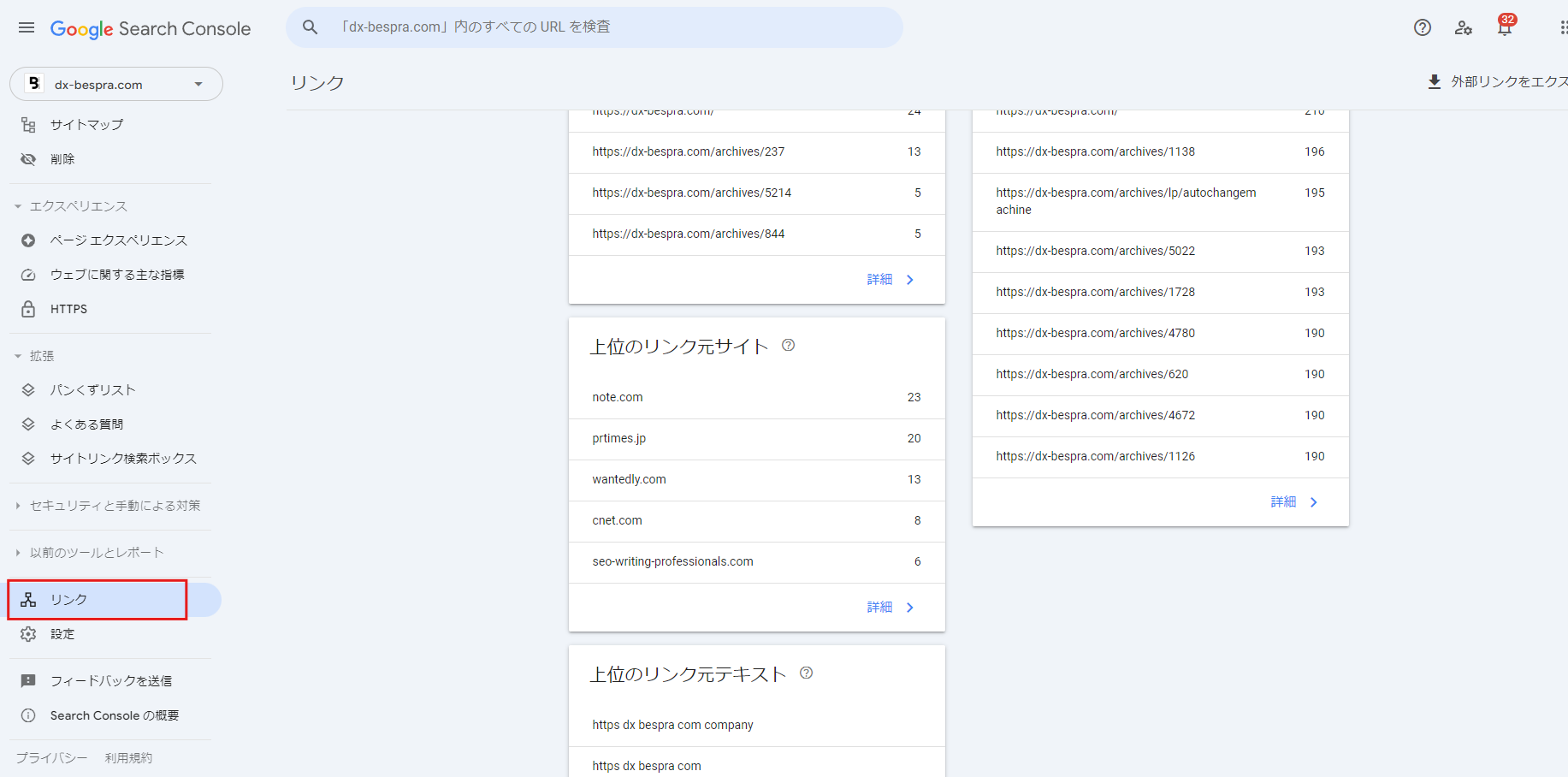Expand the セキュリティと手動による対策 section
The height and width of the screenshot is (777, 1568).
(x=18, y=506)
